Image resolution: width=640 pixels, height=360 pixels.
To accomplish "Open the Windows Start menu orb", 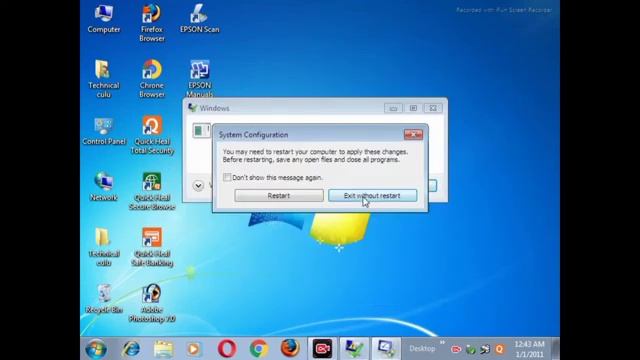I will [96, 349].
